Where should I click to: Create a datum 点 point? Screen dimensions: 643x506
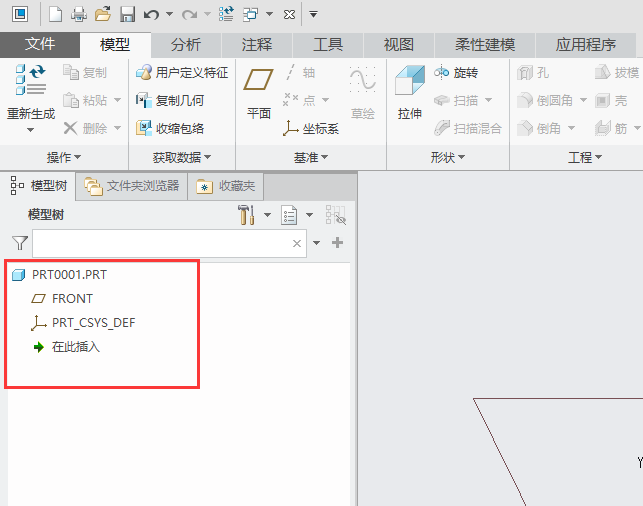point(299,100)
